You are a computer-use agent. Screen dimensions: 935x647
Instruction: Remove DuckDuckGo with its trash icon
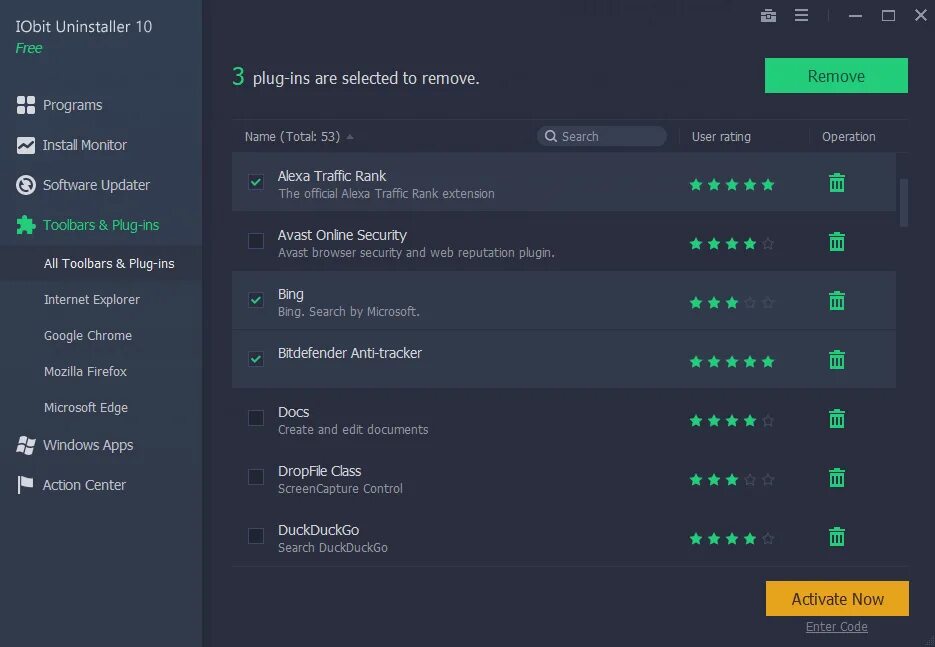[x=837, y=537]
